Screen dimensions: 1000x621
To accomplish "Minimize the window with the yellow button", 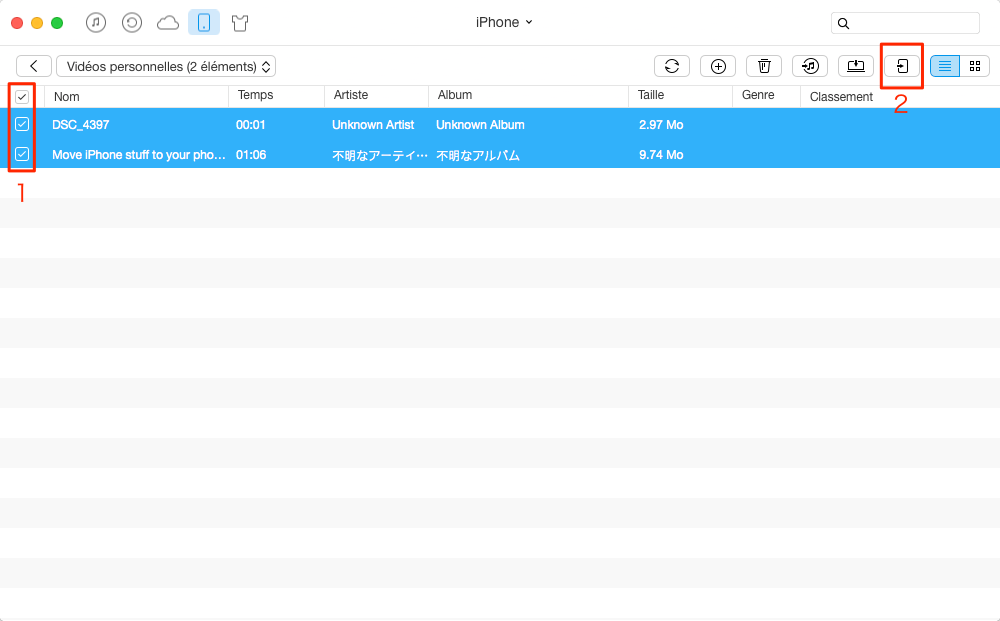I will coord(37,23).
